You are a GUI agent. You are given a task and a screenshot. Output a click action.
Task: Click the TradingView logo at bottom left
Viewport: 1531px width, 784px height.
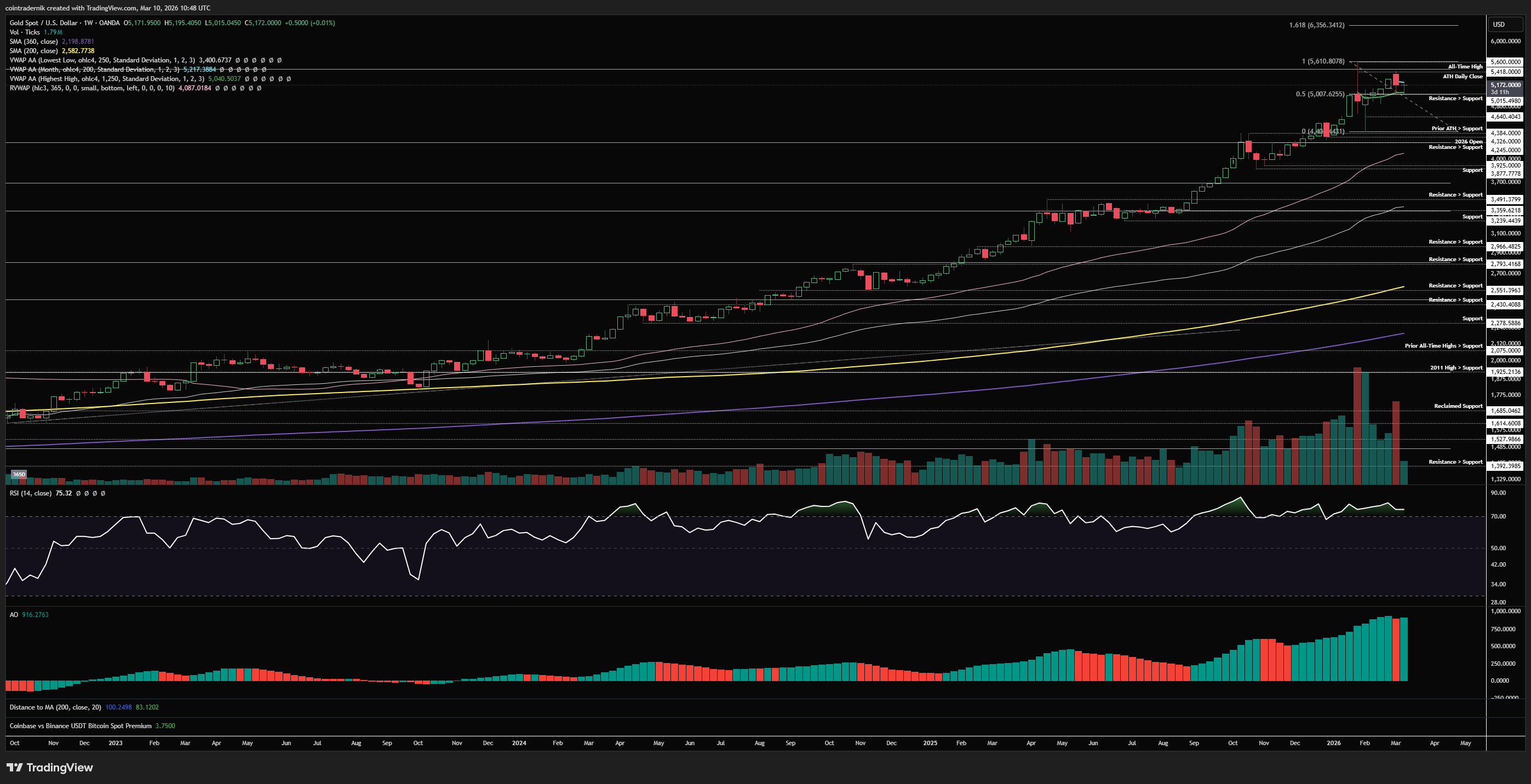(x=50, y=768)
